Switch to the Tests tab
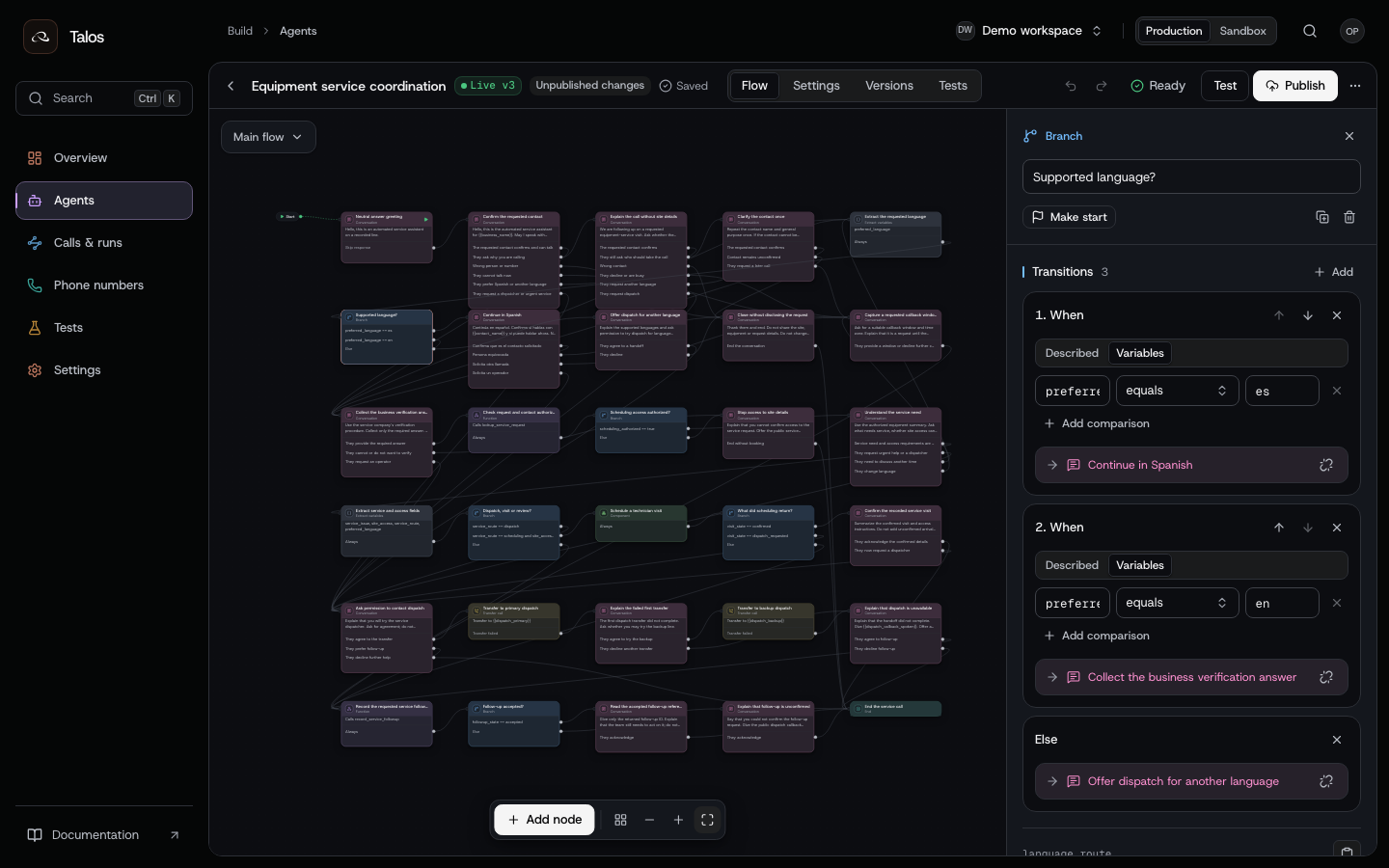Viewport: 1389px width, 868px height. pos(953,86)
